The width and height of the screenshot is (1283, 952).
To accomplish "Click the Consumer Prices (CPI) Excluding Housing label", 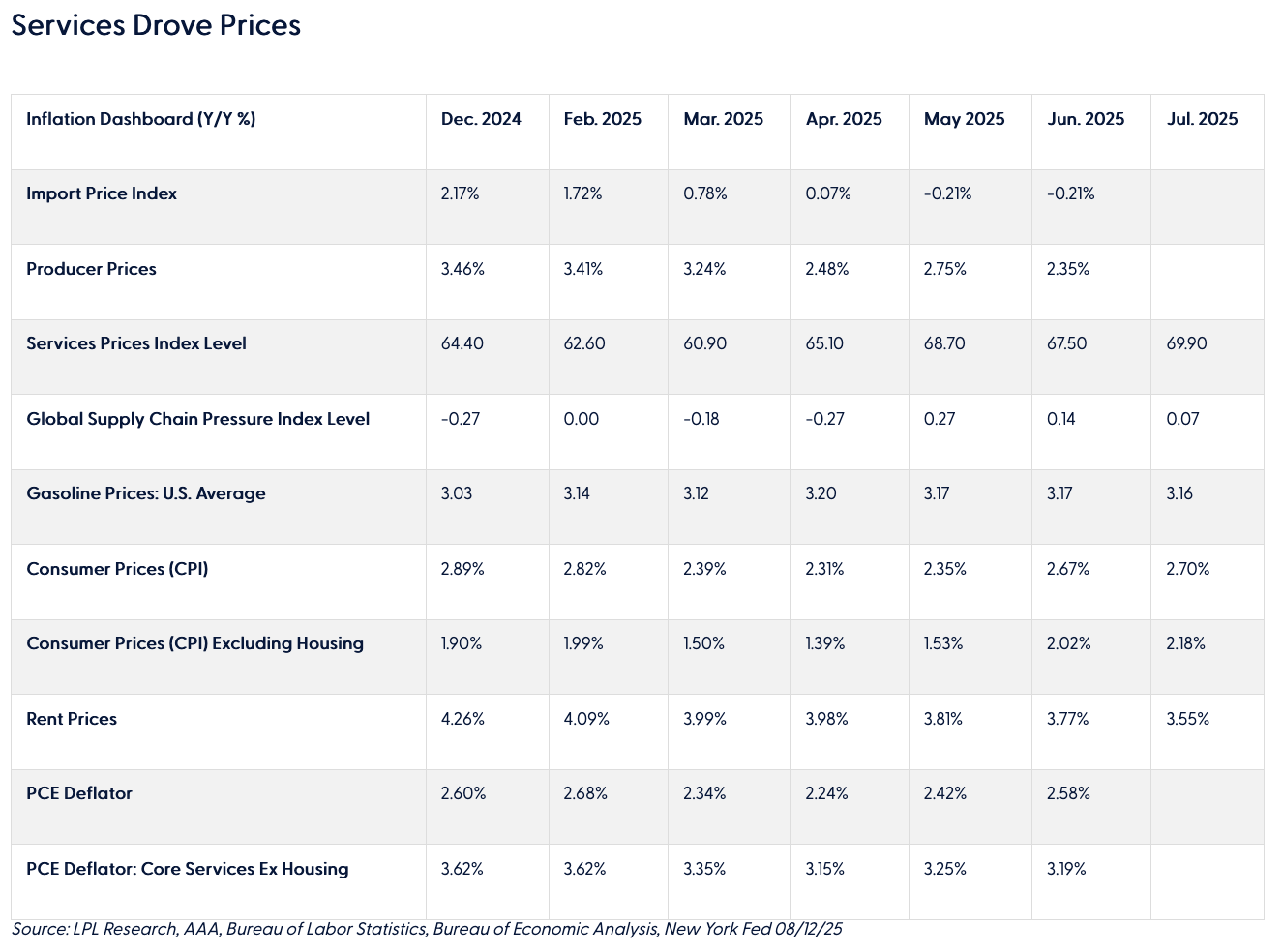I will pos(195,643).
